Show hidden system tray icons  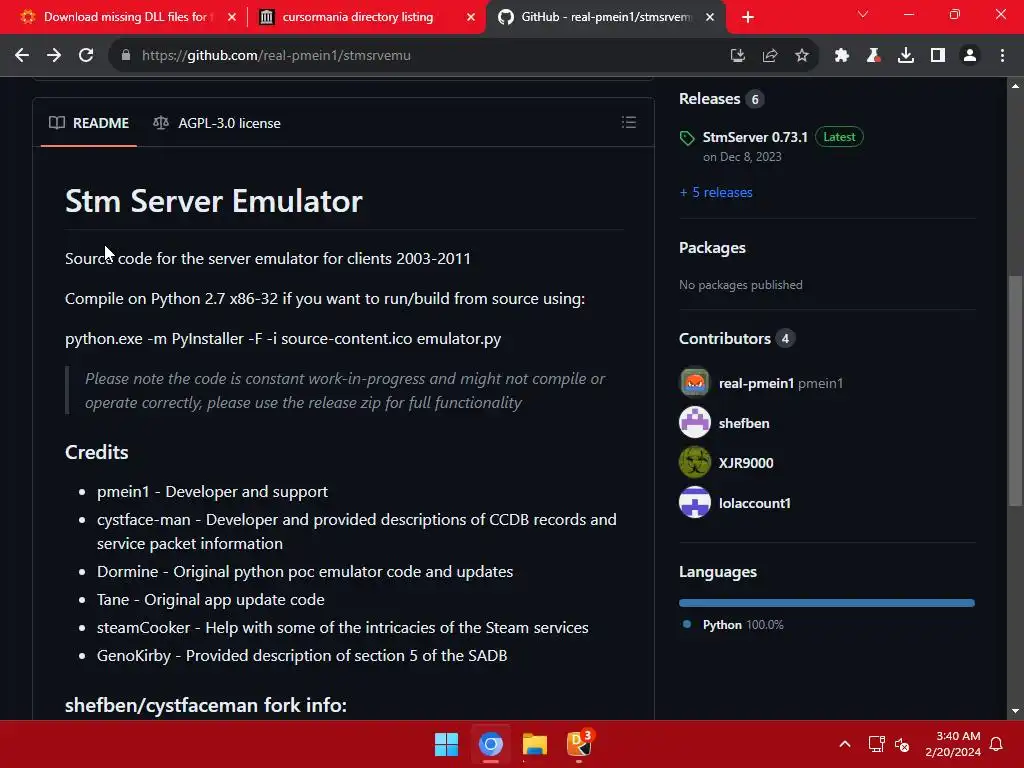(x=844, y=744)
